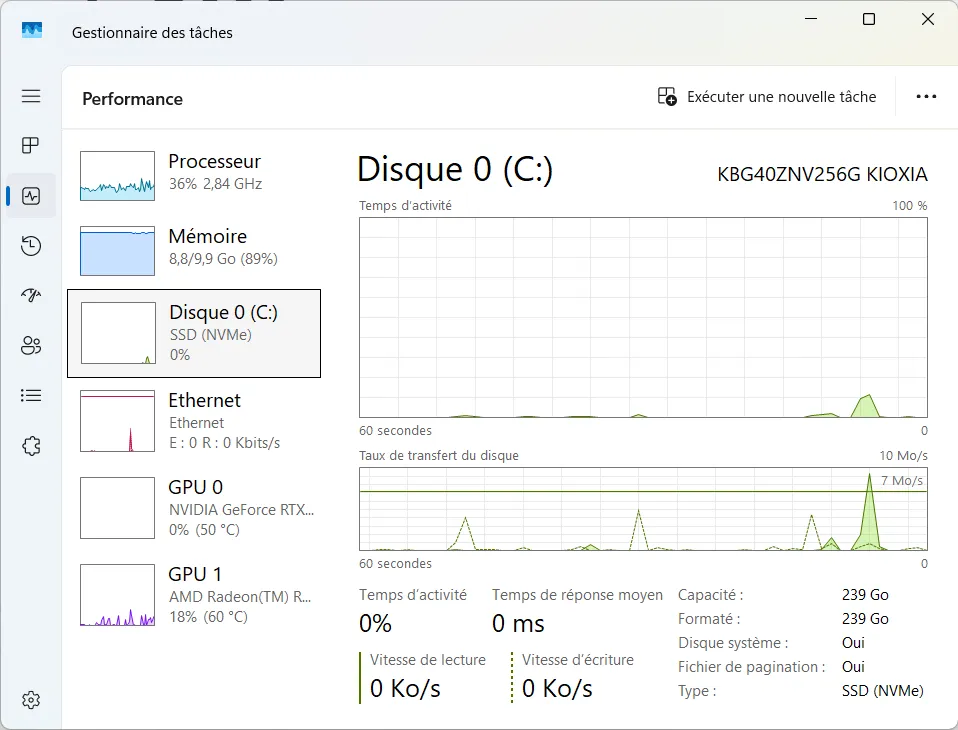Click the Ethernet mini graph thumbnail
The height and width of the screenshot is (730, 958).
point(117,421)
